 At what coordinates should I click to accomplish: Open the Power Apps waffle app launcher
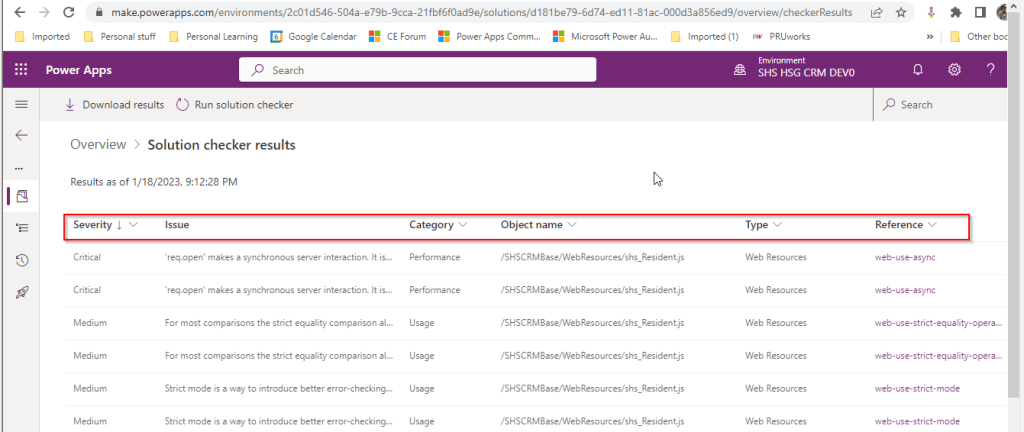click(21, 70)
